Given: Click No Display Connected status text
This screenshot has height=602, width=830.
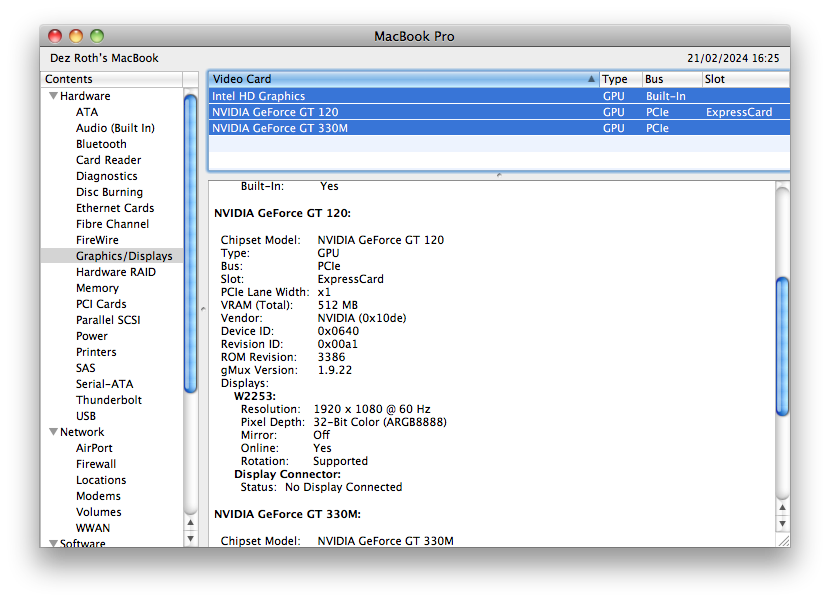Looking at the screenshot, I should (x=344, y=487).
